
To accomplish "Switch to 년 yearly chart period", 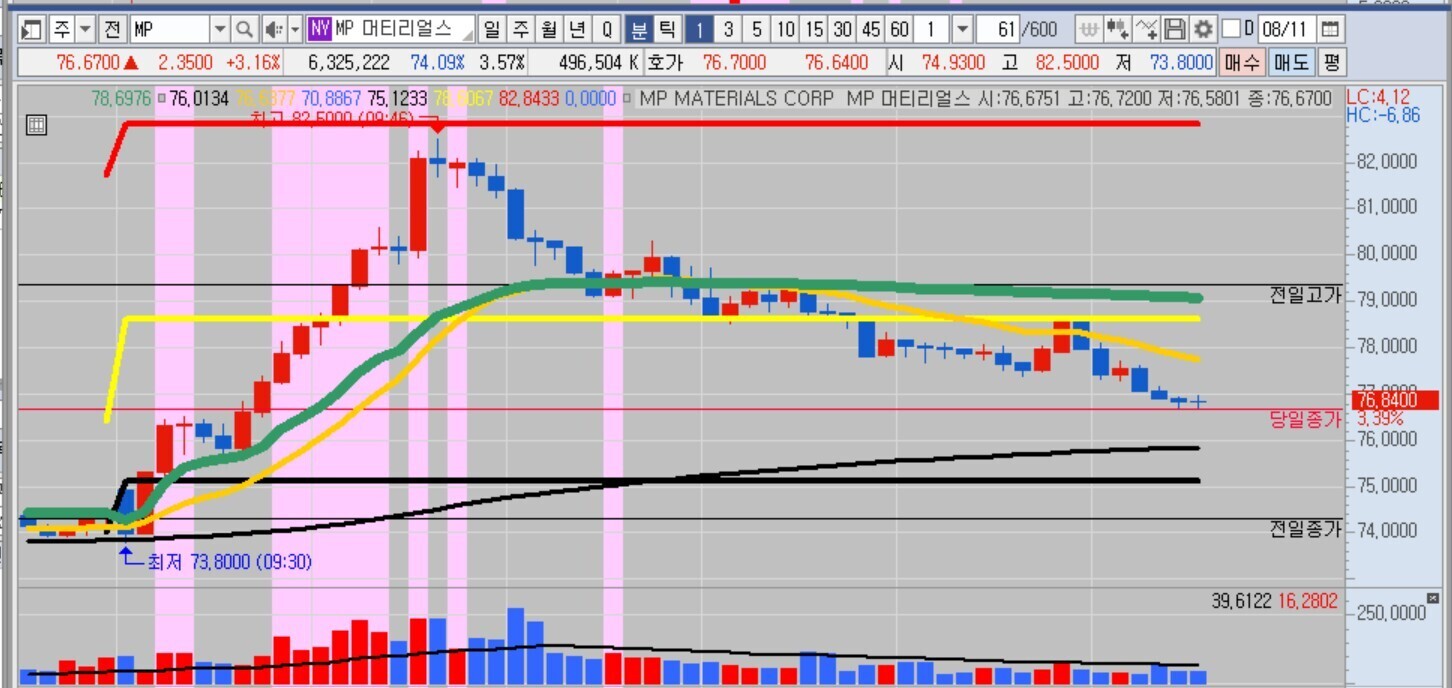I will pos(578,28).
